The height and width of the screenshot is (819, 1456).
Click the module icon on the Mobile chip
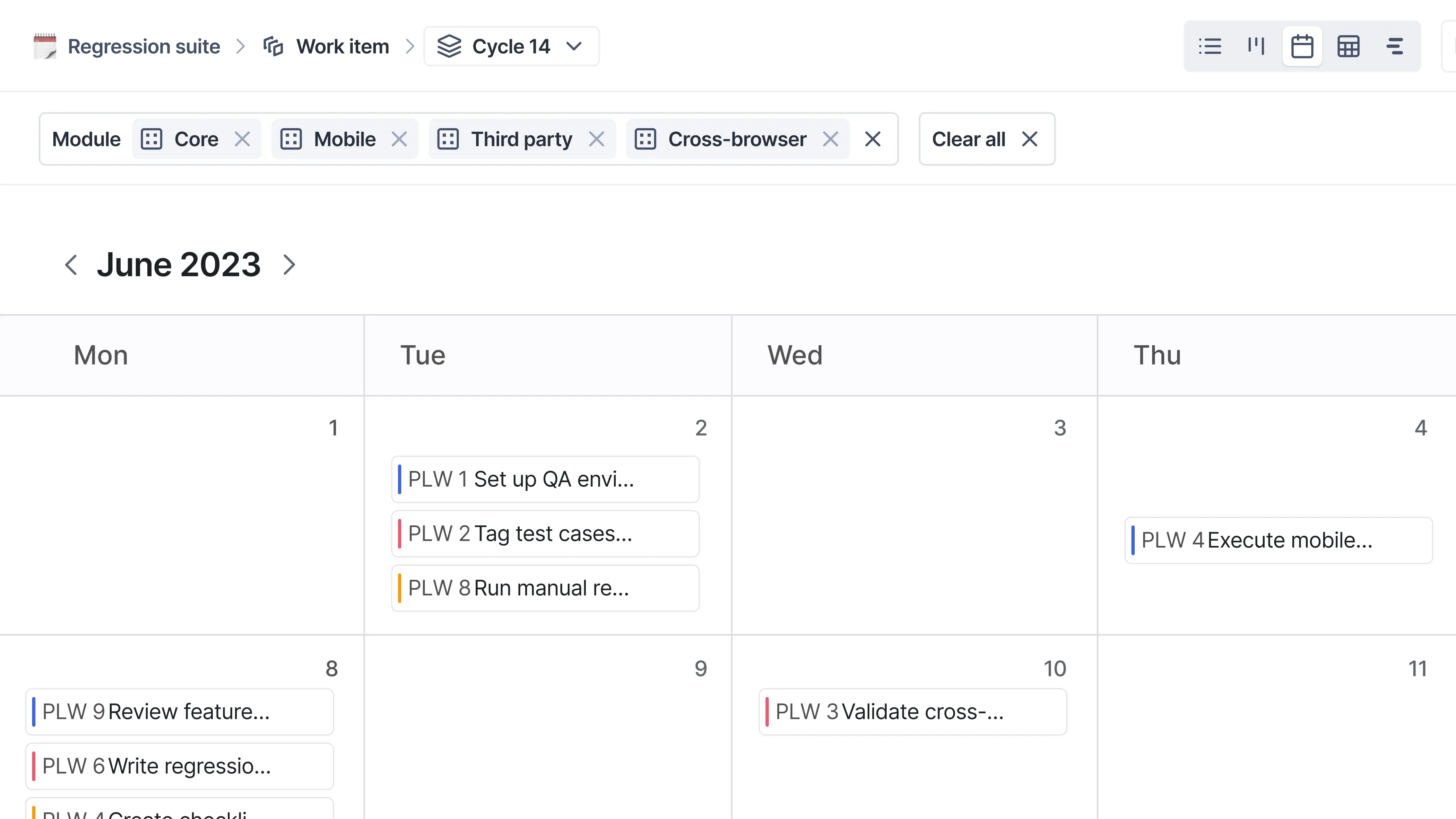[291, 139]
